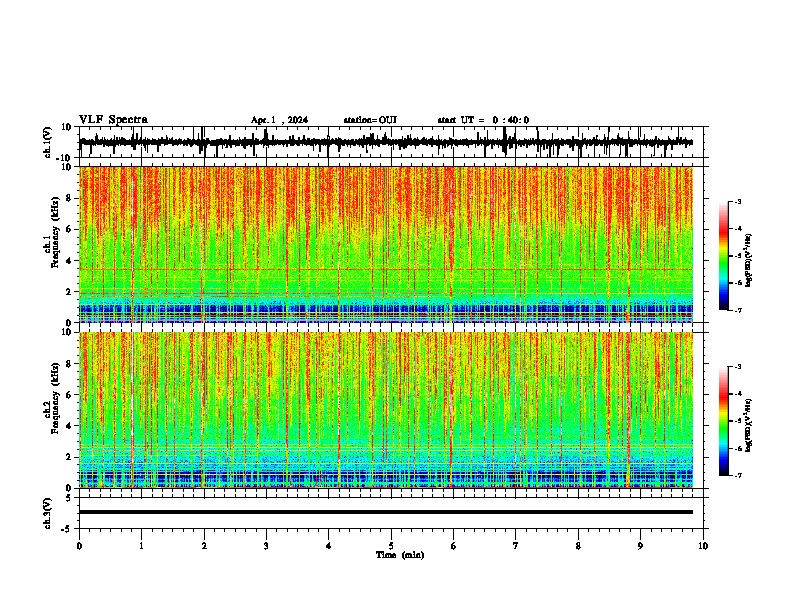Click inside the ch.1 spectrogram panel

(385, 244)
